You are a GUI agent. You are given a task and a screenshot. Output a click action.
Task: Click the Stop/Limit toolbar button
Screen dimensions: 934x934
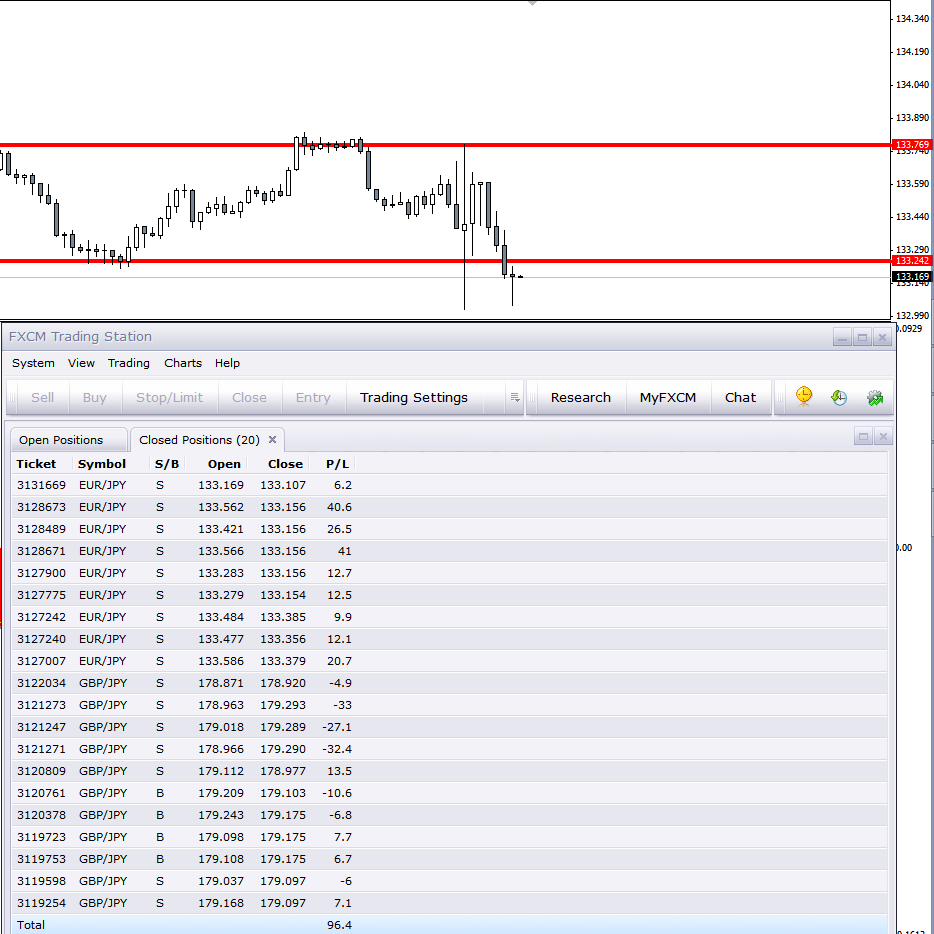tap(169, 397)
